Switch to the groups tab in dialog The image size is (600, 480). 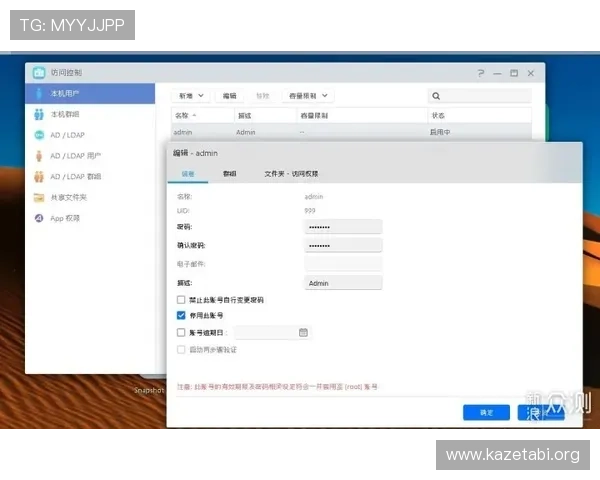click(230, 174)
